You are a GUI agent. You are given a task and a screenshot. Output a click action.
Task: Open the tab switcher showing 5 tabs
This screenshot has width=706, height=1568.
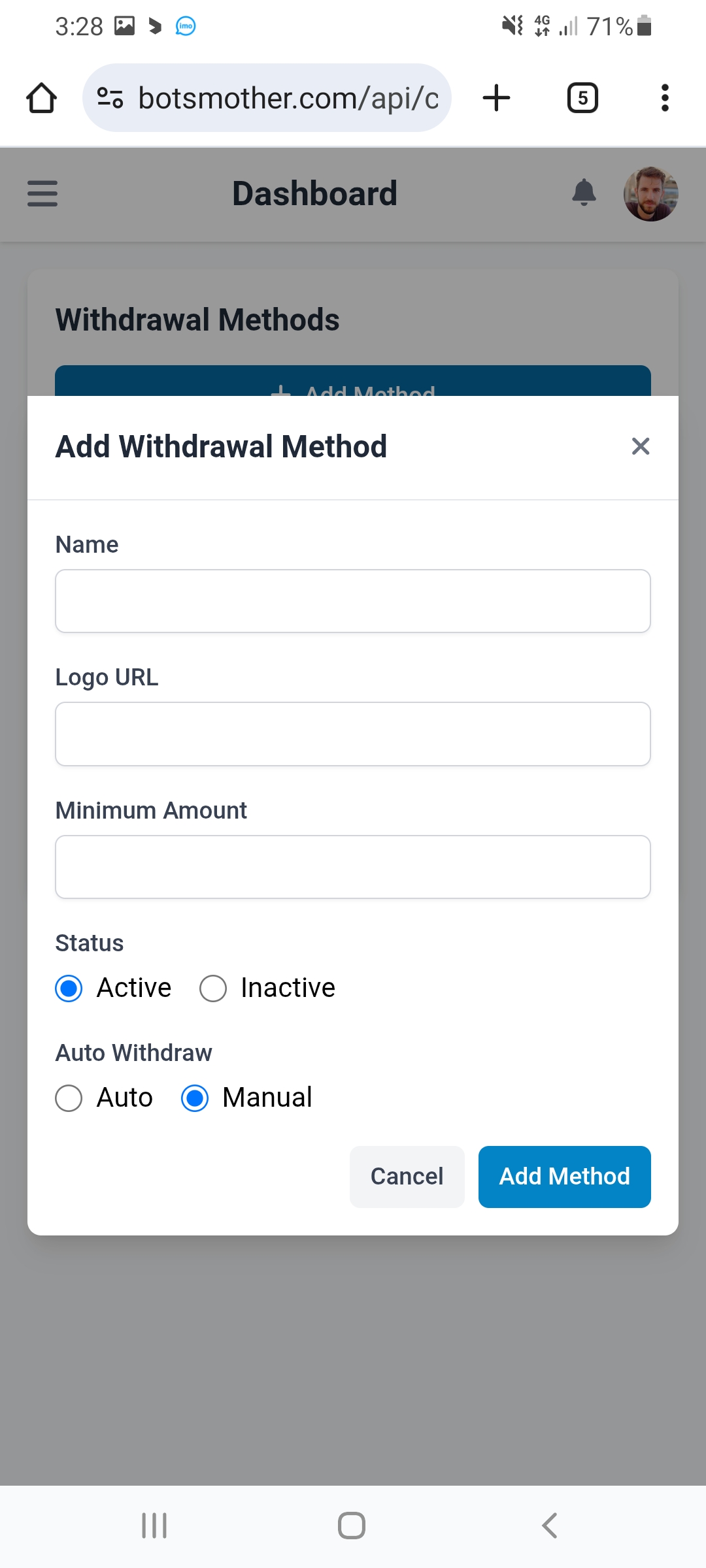pyautogui.click(x=582, y=98)
